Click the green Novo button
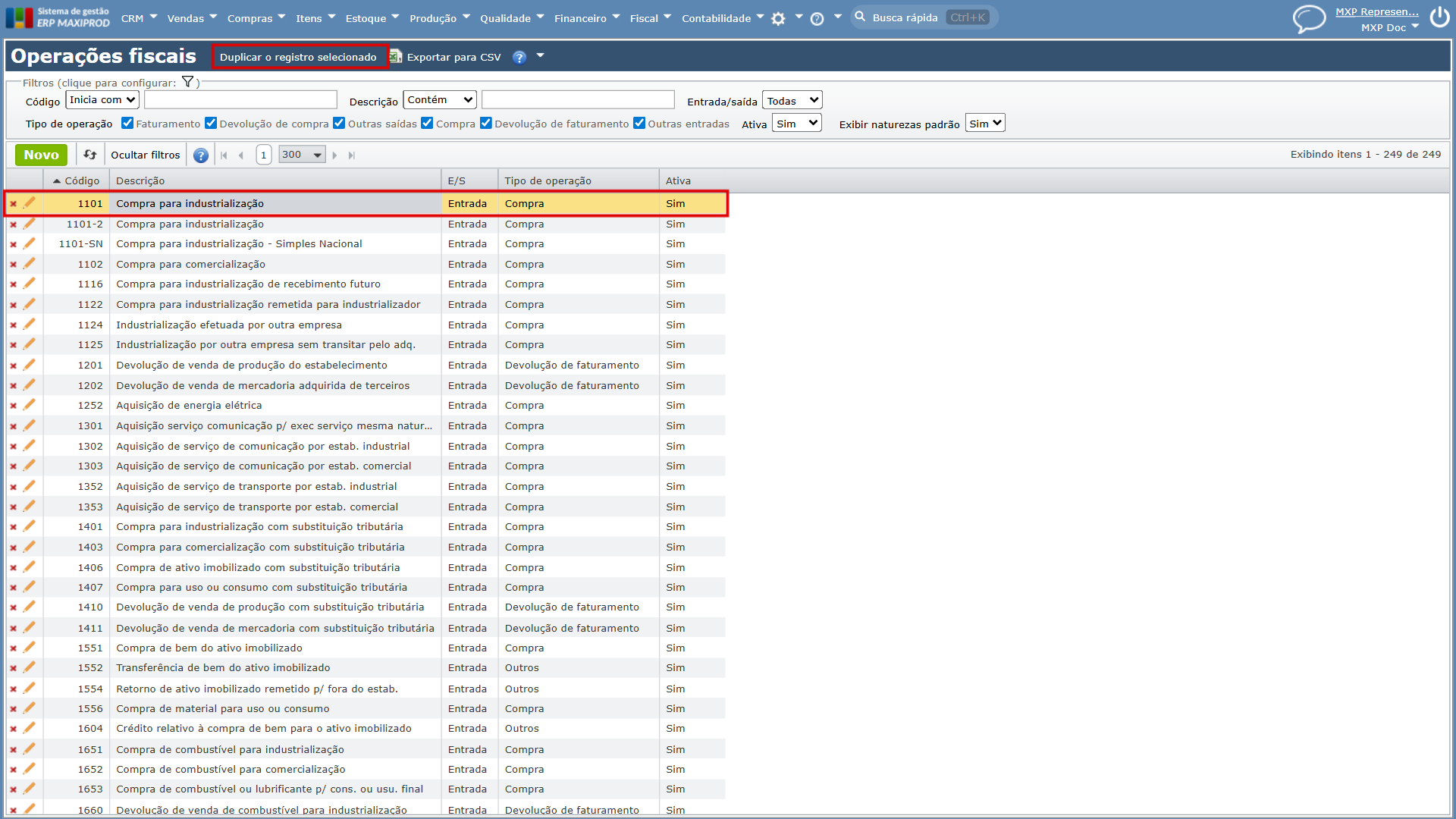 click(x=41, y=155)
